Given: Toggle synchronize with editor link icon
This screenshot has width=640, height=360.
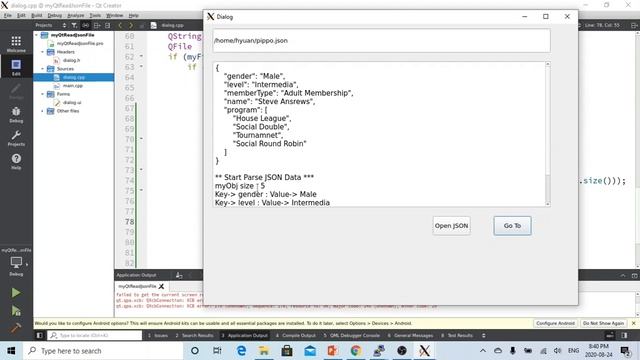Looking at the screenshot, I should 85,25.
